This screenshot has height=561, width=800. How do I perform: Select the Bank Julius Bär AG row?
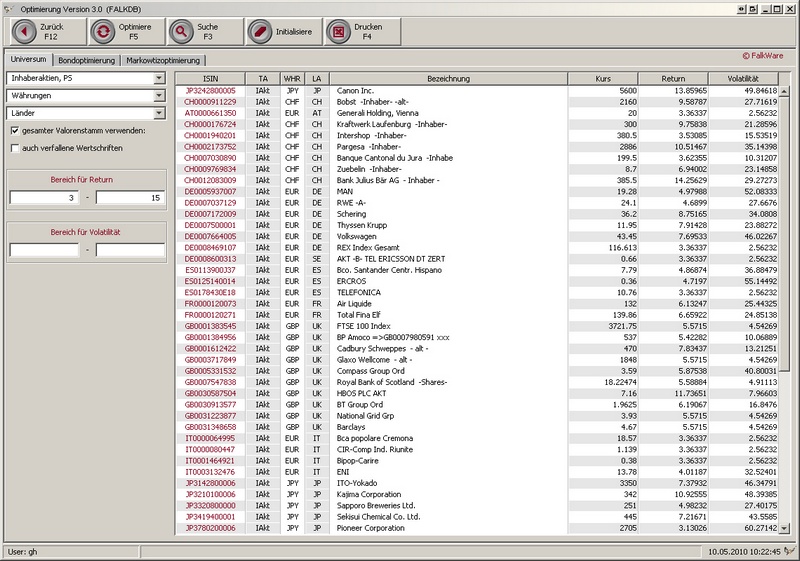pos(477,181)
